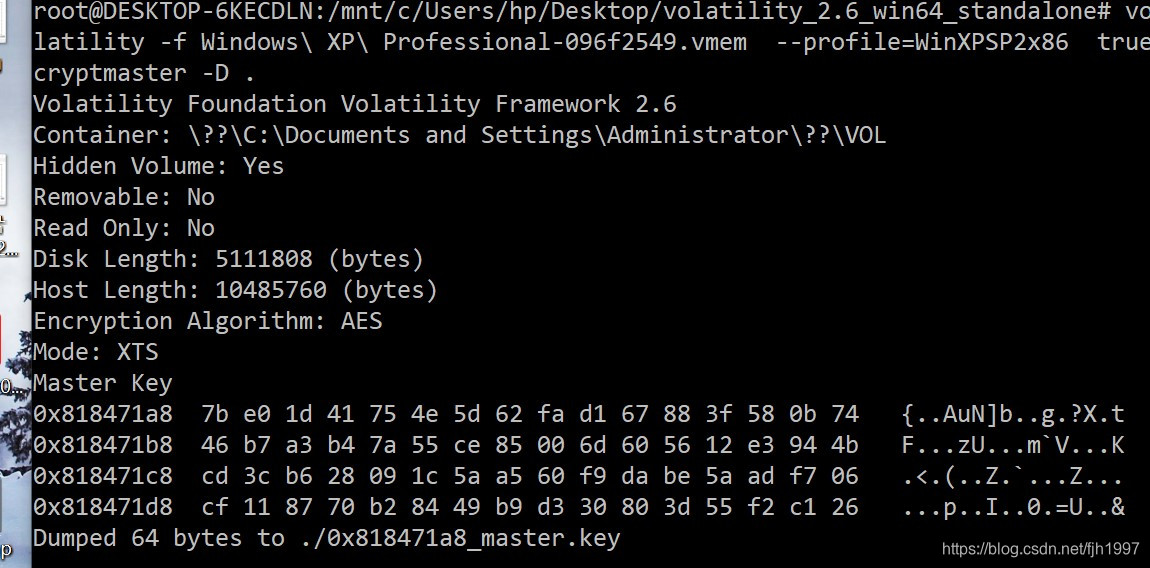Screen dimensions: 1150x568
Task: Click the 'Read Only: No' output line
Action: pos(124,227)
